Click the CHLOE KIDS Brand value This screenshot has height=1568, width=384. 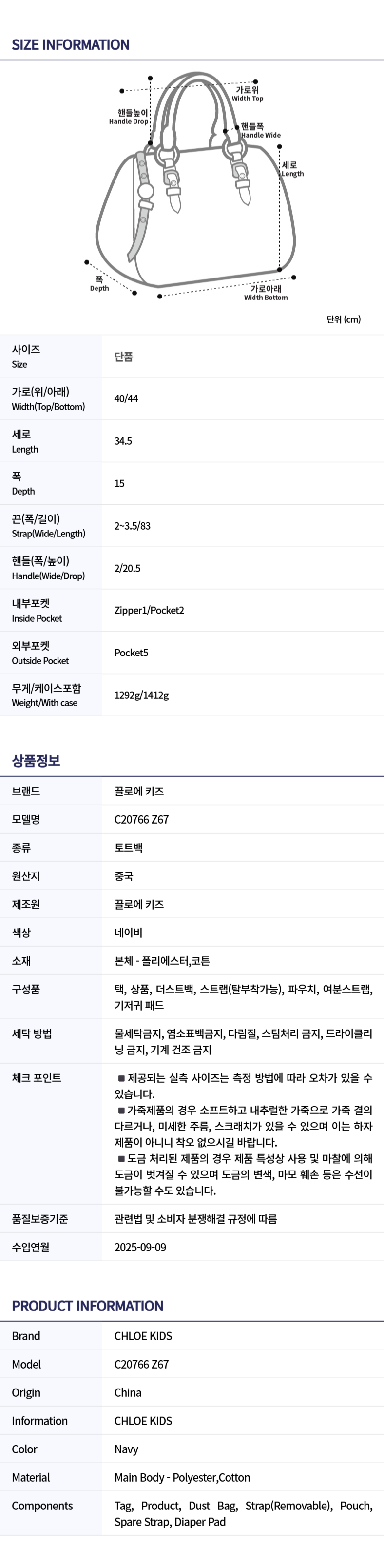point(143,1336)
